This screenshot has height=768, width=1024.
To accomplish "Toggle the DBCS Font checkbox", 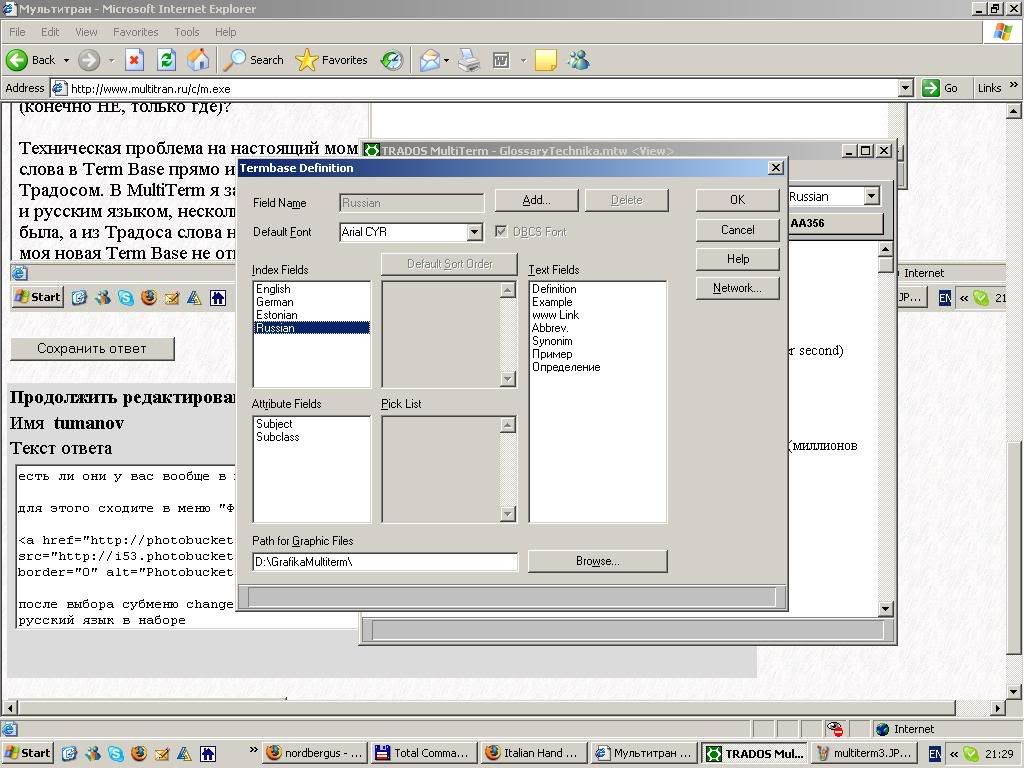I will click(501, 231).
